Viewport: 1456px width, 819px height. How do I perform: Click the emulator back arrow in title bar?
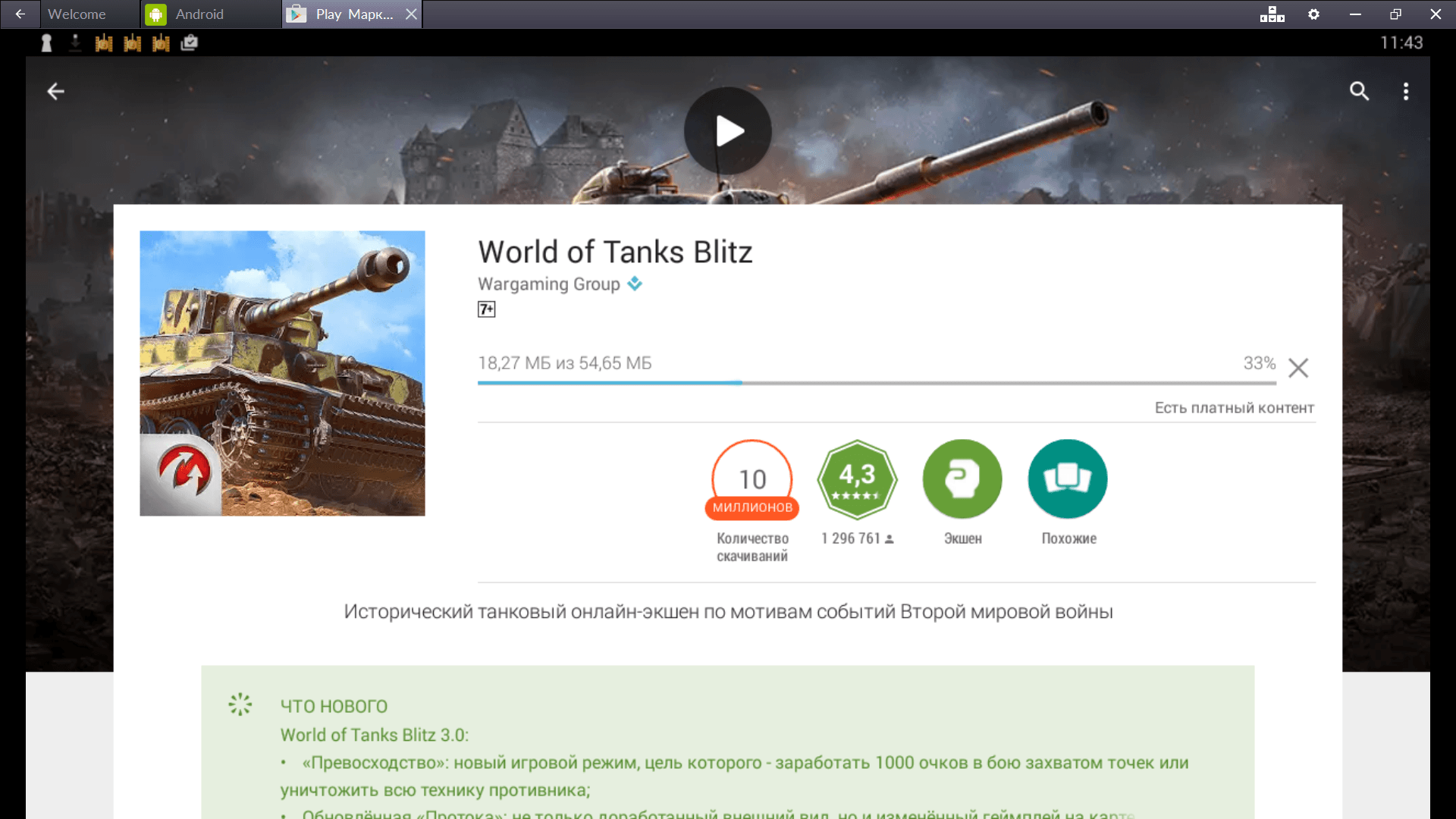20,14
